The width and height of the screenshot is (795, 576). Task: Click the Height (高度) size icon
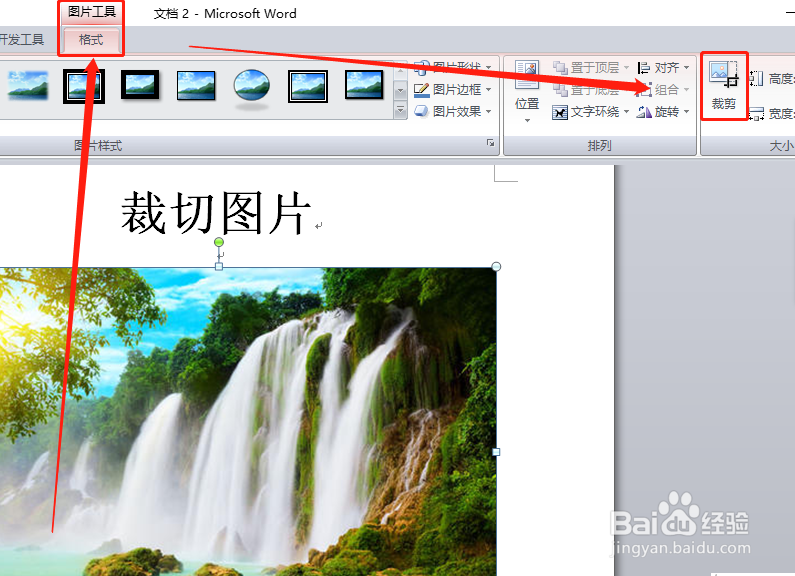[756, 79]
